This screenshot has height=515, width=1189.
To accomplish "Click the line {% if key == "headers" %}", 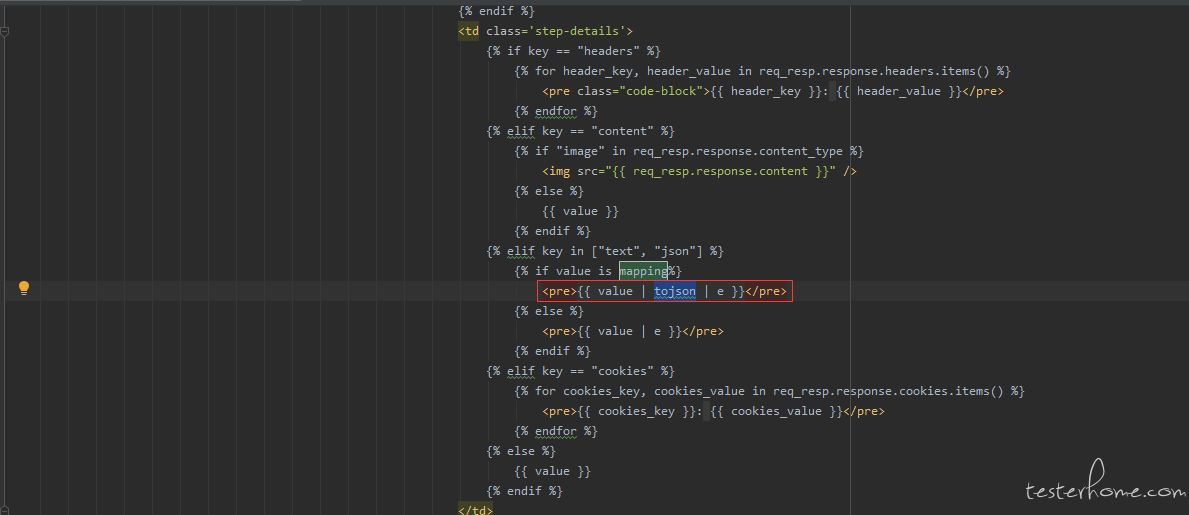I will click(x=574, y=51).
